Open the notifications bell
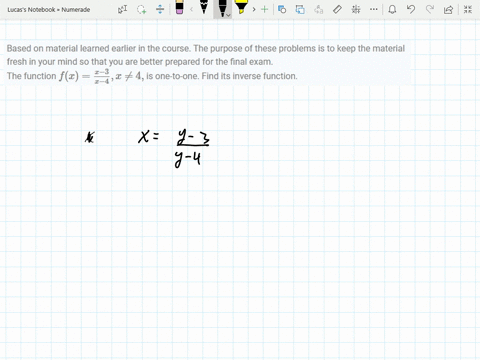Viewport: 480px width, 360px height. (x=392, y=9)
